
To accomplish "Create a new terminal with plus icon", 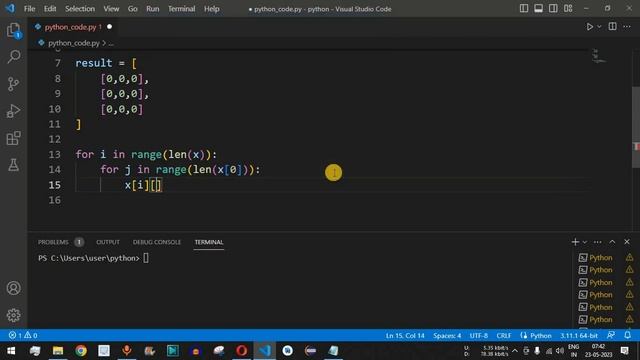I will tap(575, 242).
